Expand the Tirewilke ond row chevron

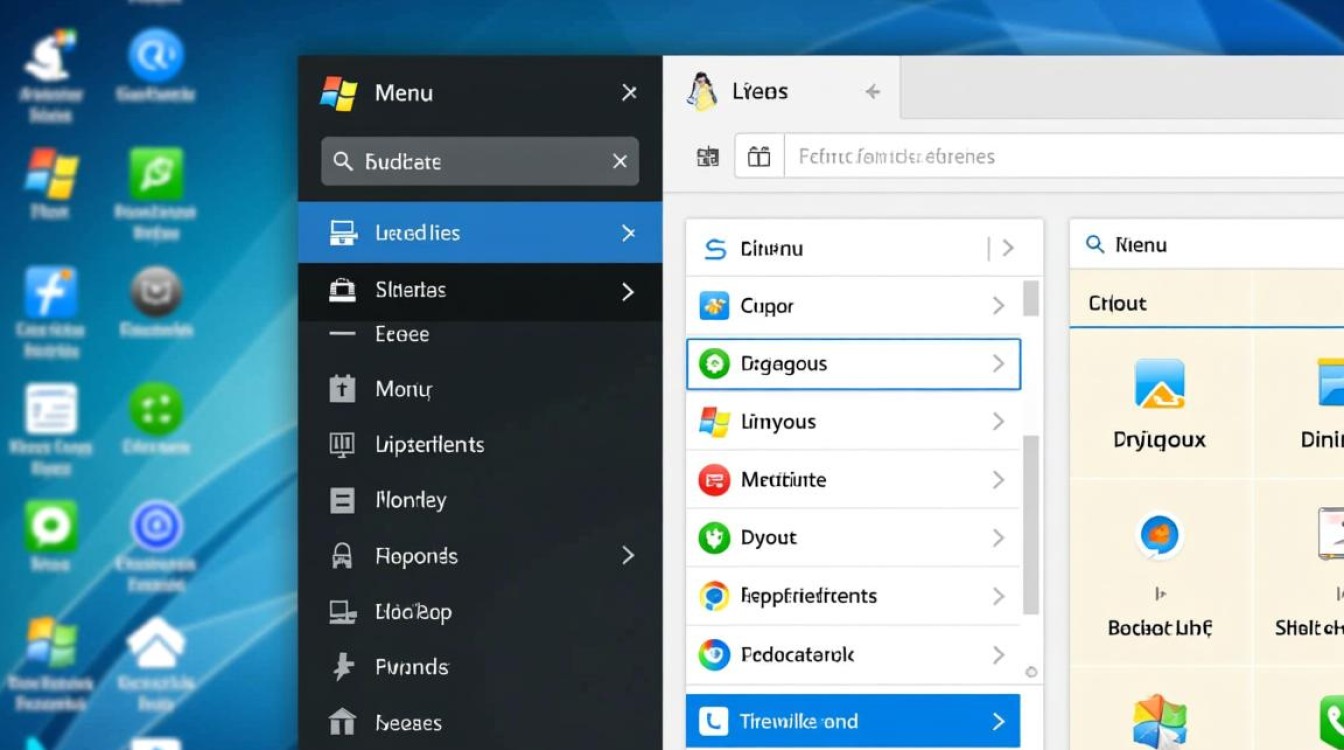998,721
